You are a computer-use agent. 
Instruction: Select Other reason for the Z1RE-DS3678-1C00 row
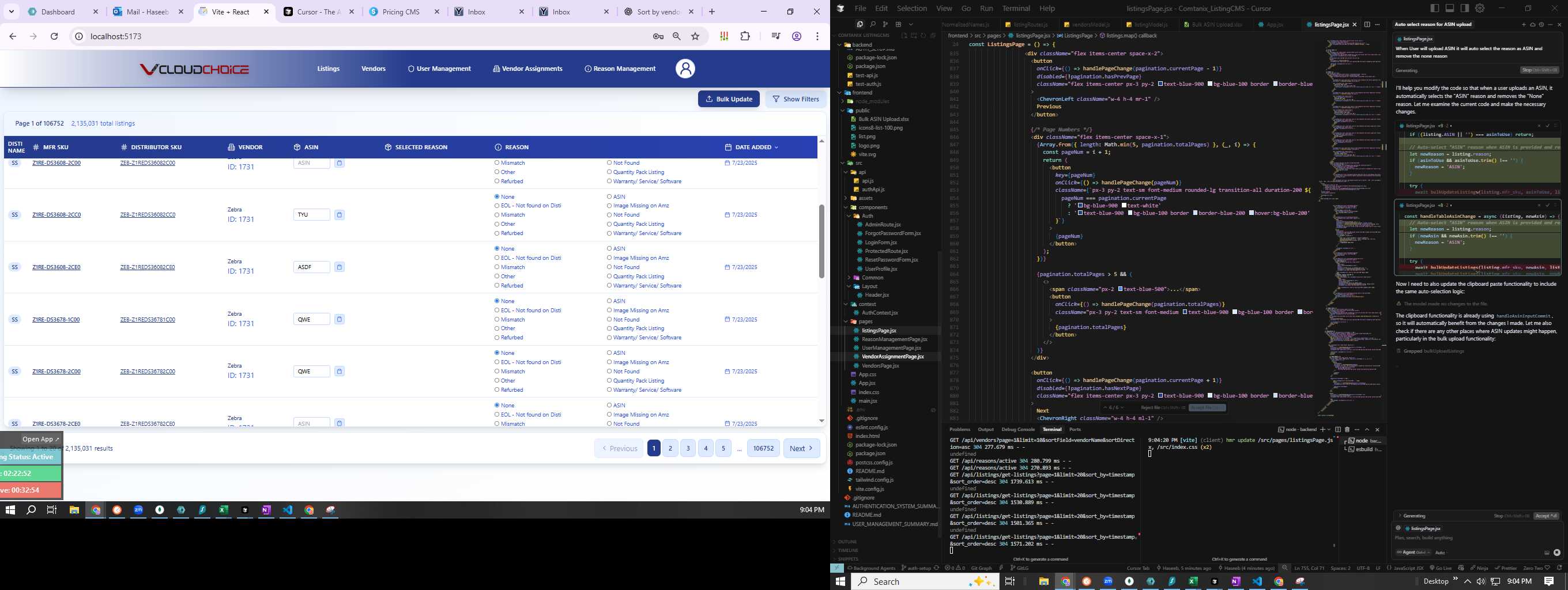click(497, 328)
